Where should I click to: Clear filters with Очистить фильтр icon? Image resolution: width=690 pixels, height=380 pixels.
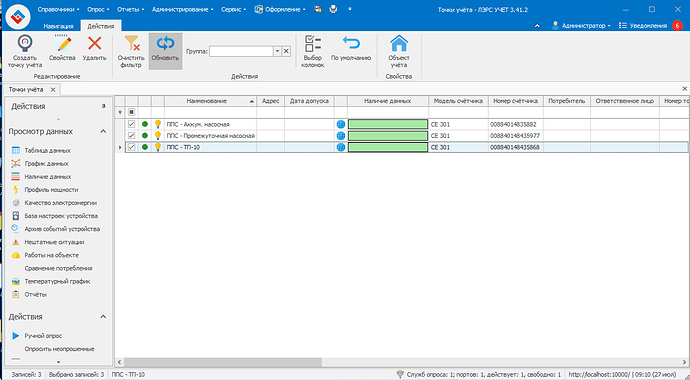tap(131, 44)
